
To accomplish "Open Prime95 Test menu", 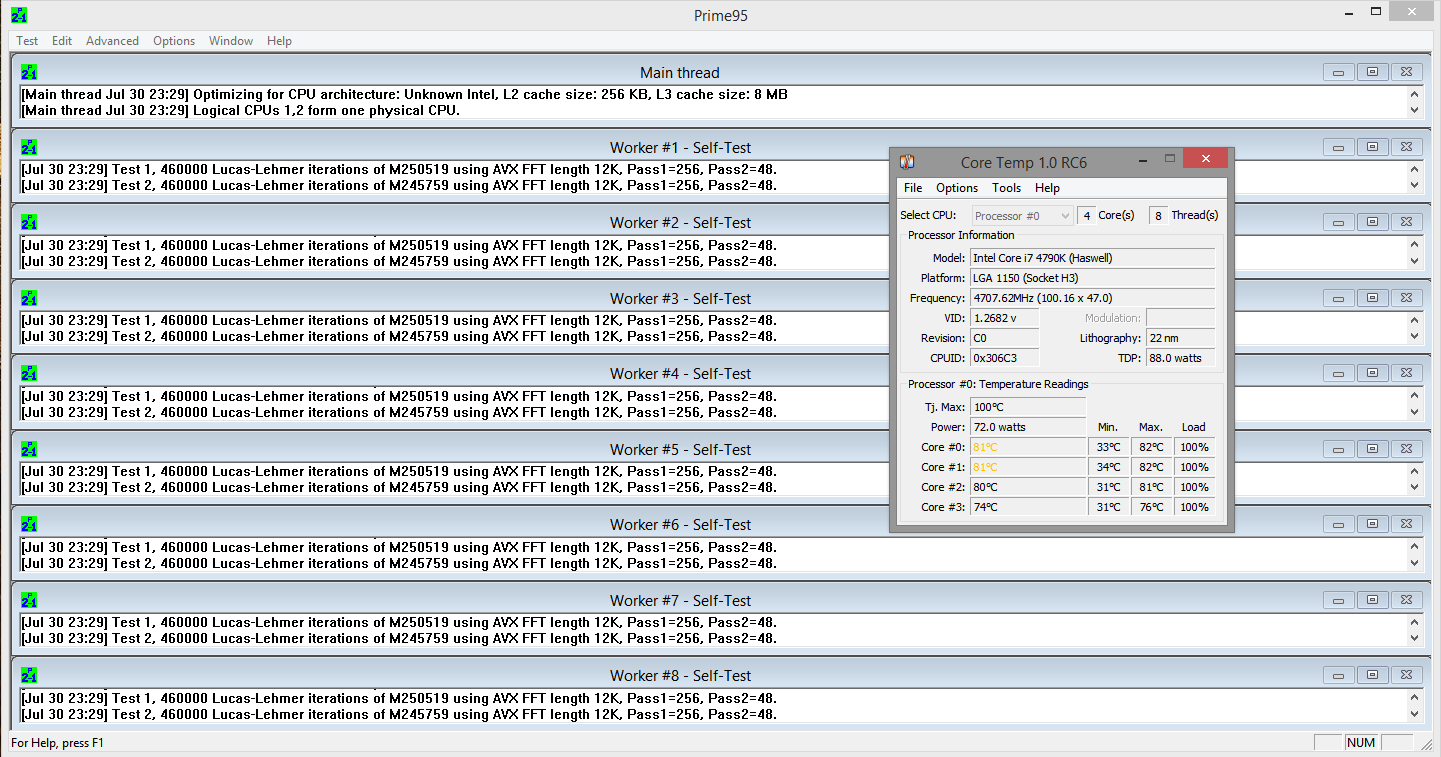I will (x=27, y=41).
